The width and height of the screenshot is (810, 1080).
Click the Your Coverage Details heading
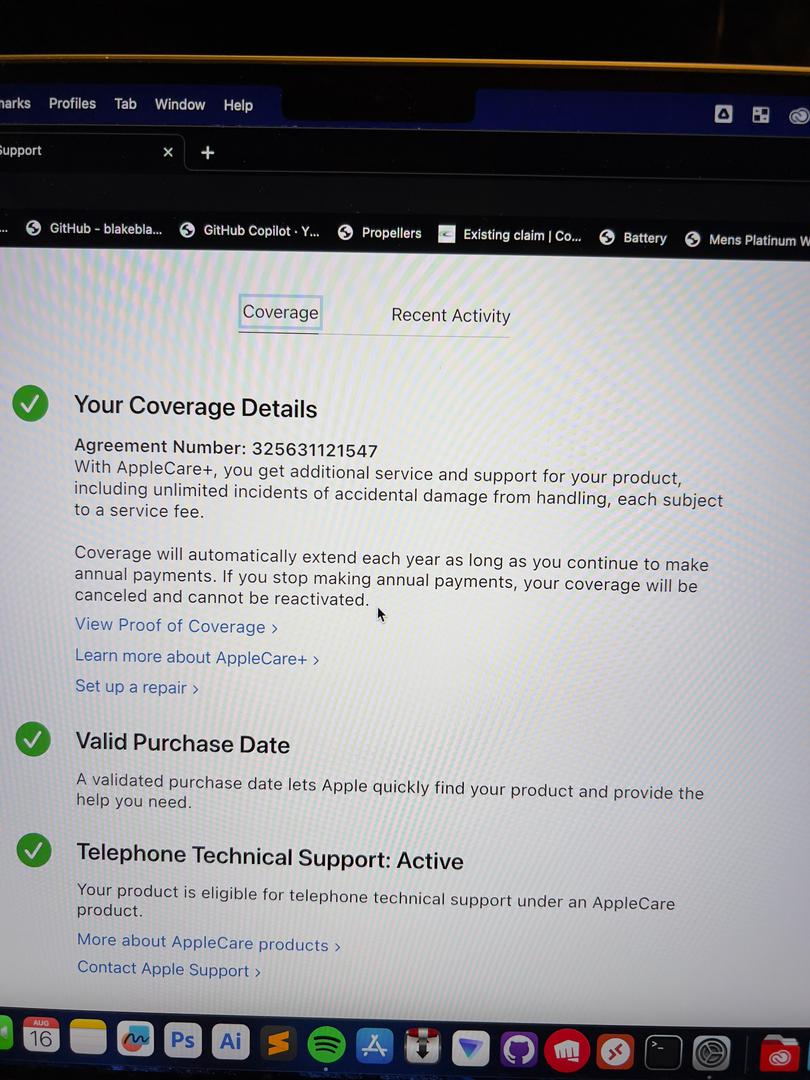click(x=196, y=406)
